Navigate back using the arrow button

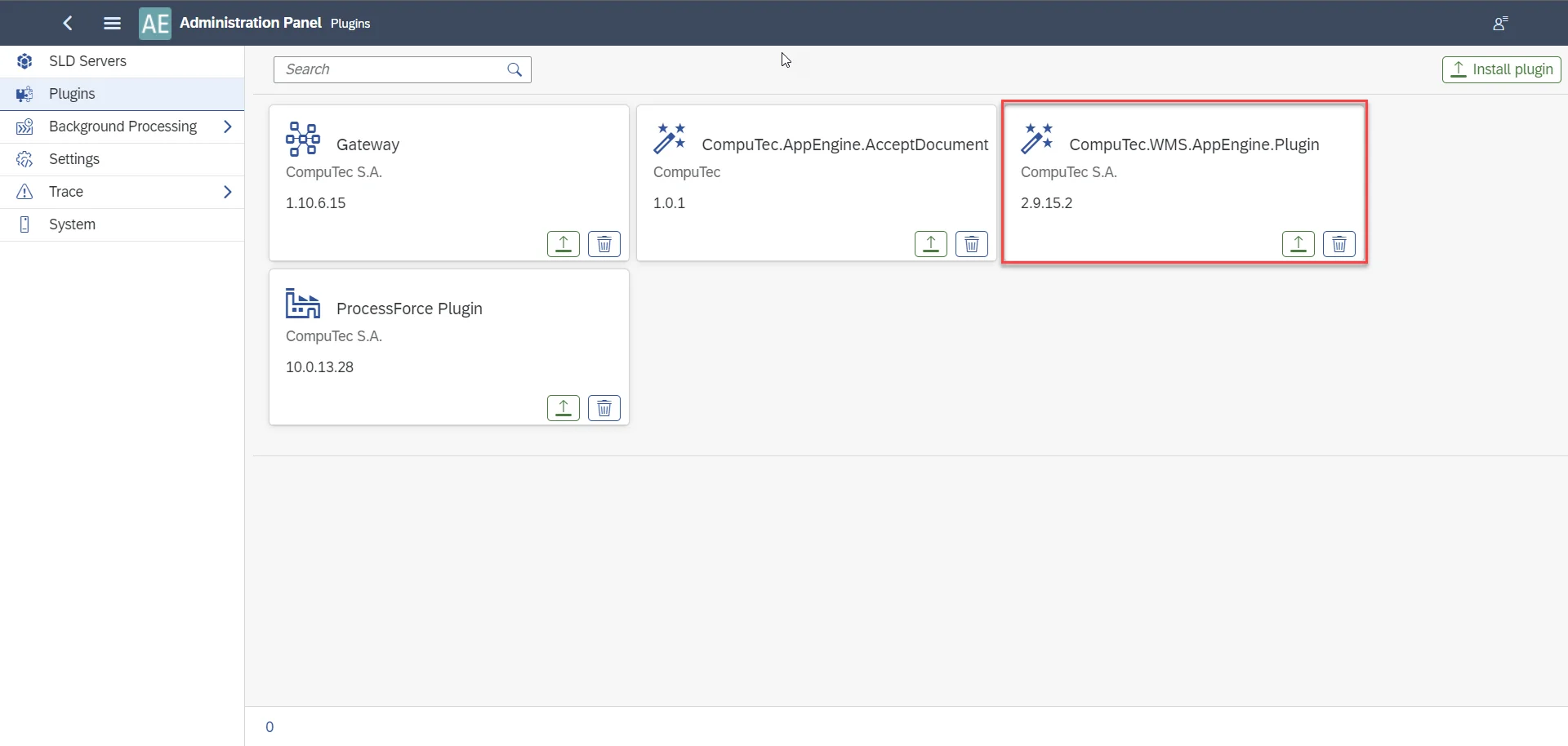[67, 23]
